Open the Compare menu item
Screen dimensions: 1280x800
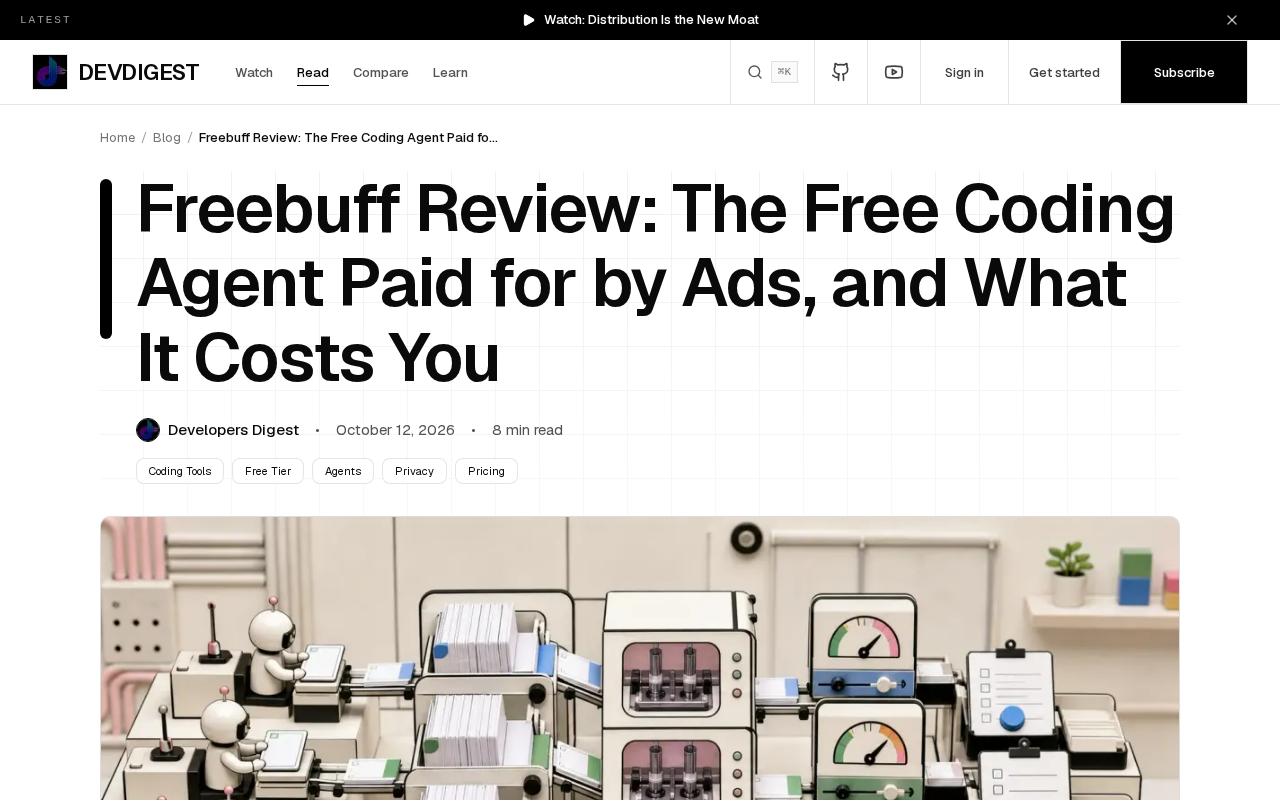(x=381, y=72)
